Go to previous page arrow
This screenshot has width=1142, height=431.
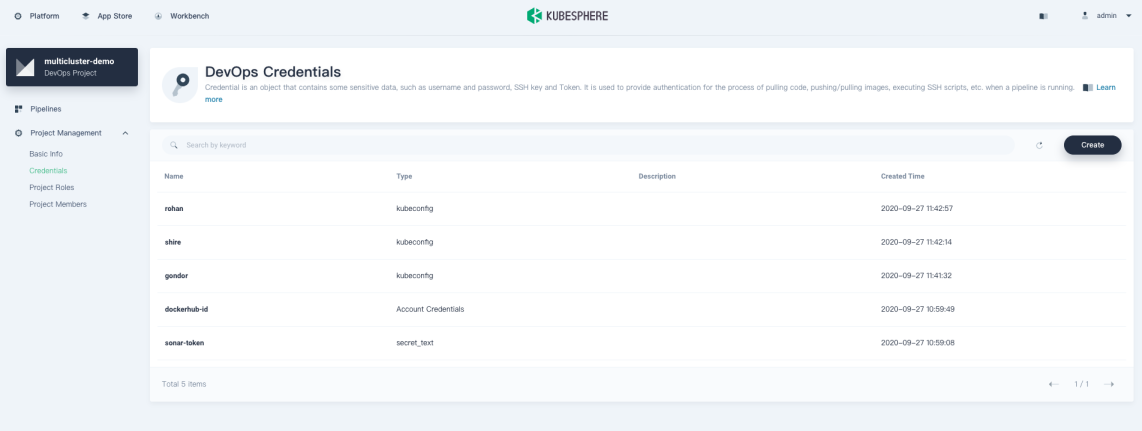tap(1053, 384)
